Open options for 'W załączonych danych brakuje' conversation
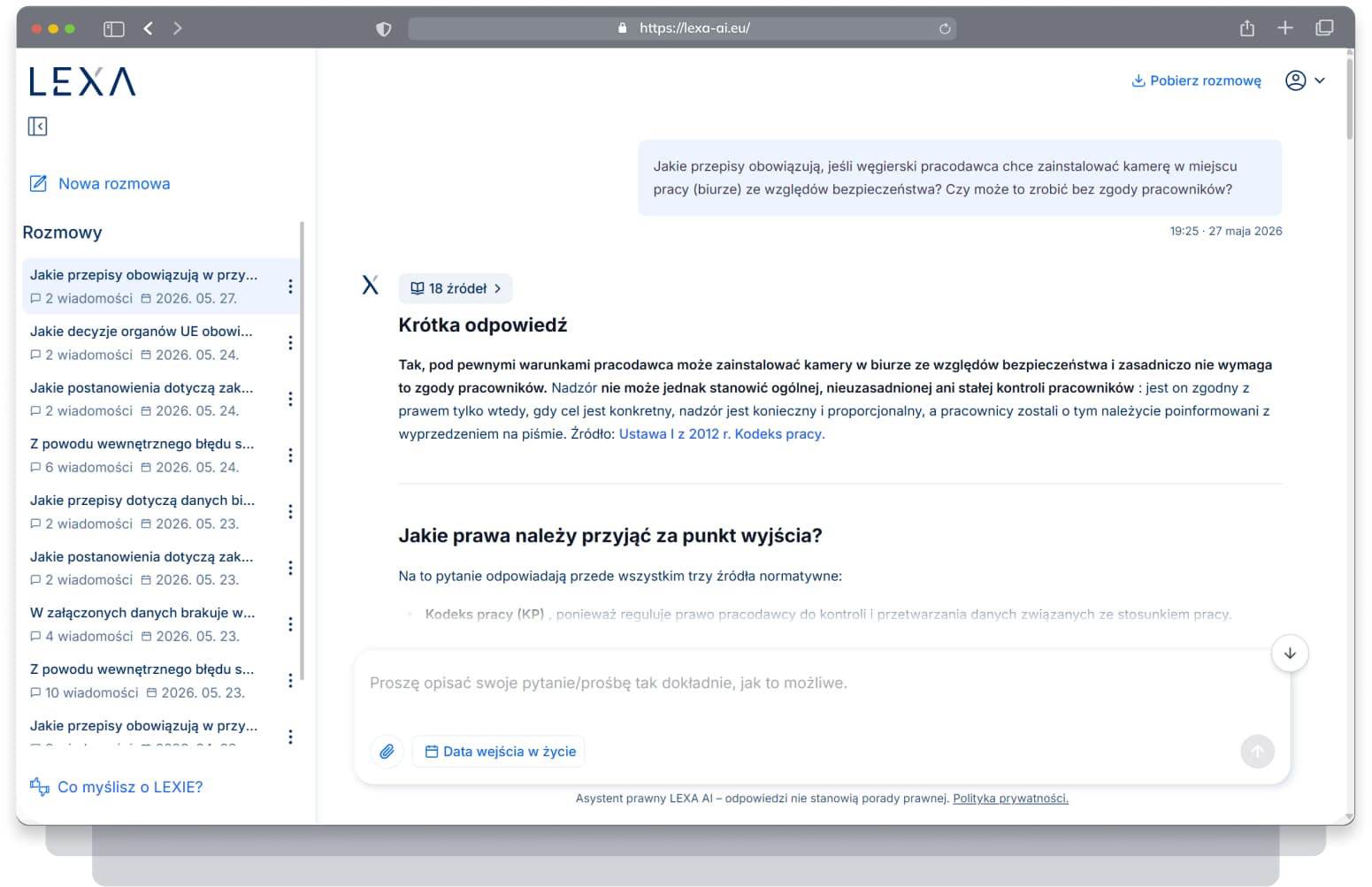Viewport: 1372px width, 887px height. 290,624
